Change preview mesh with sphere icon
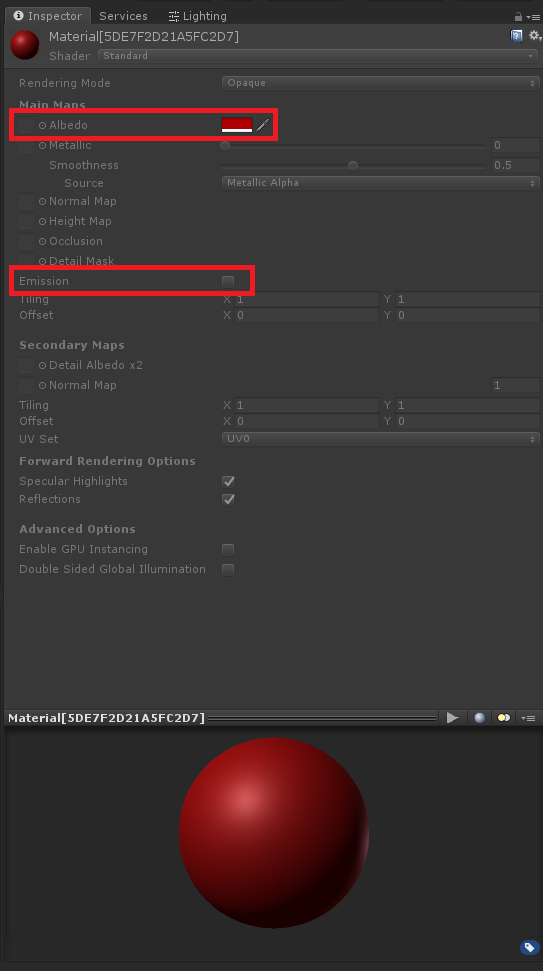The image size is (543, 971). [480, 718]
